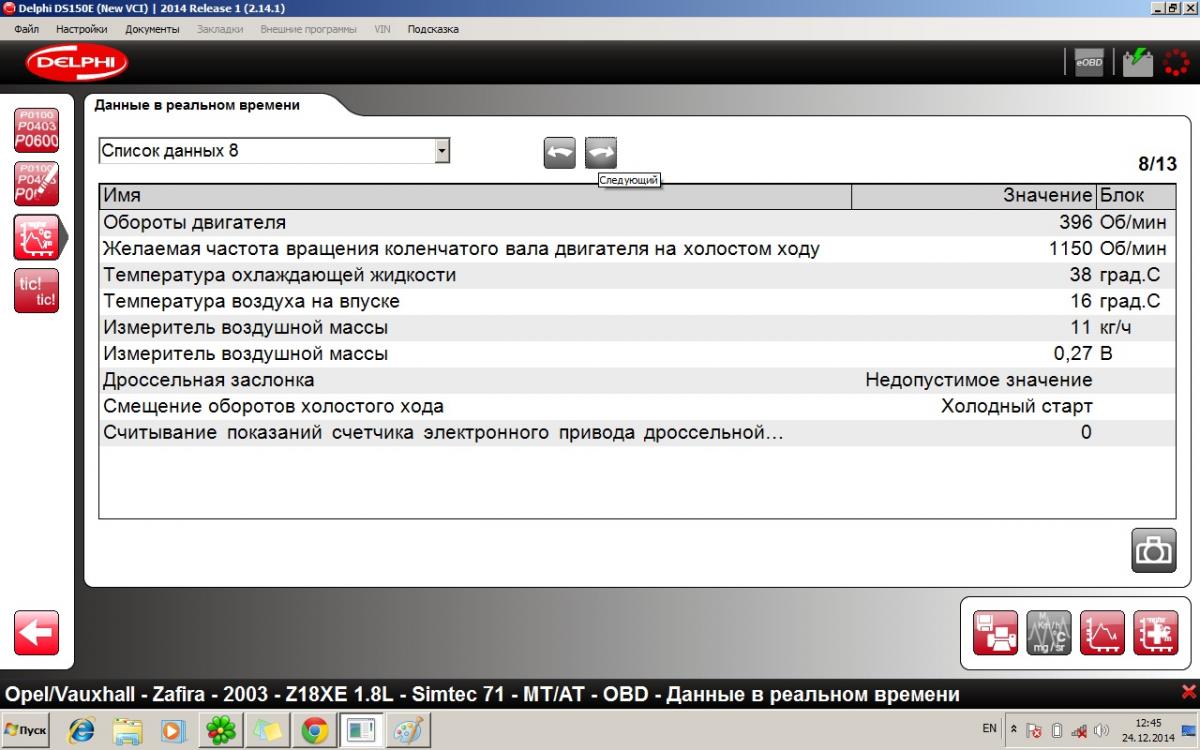Viewport: 1200px width, 750px height.
Task: Show the previous data list arrow
Action: click(x=560, y=152)
